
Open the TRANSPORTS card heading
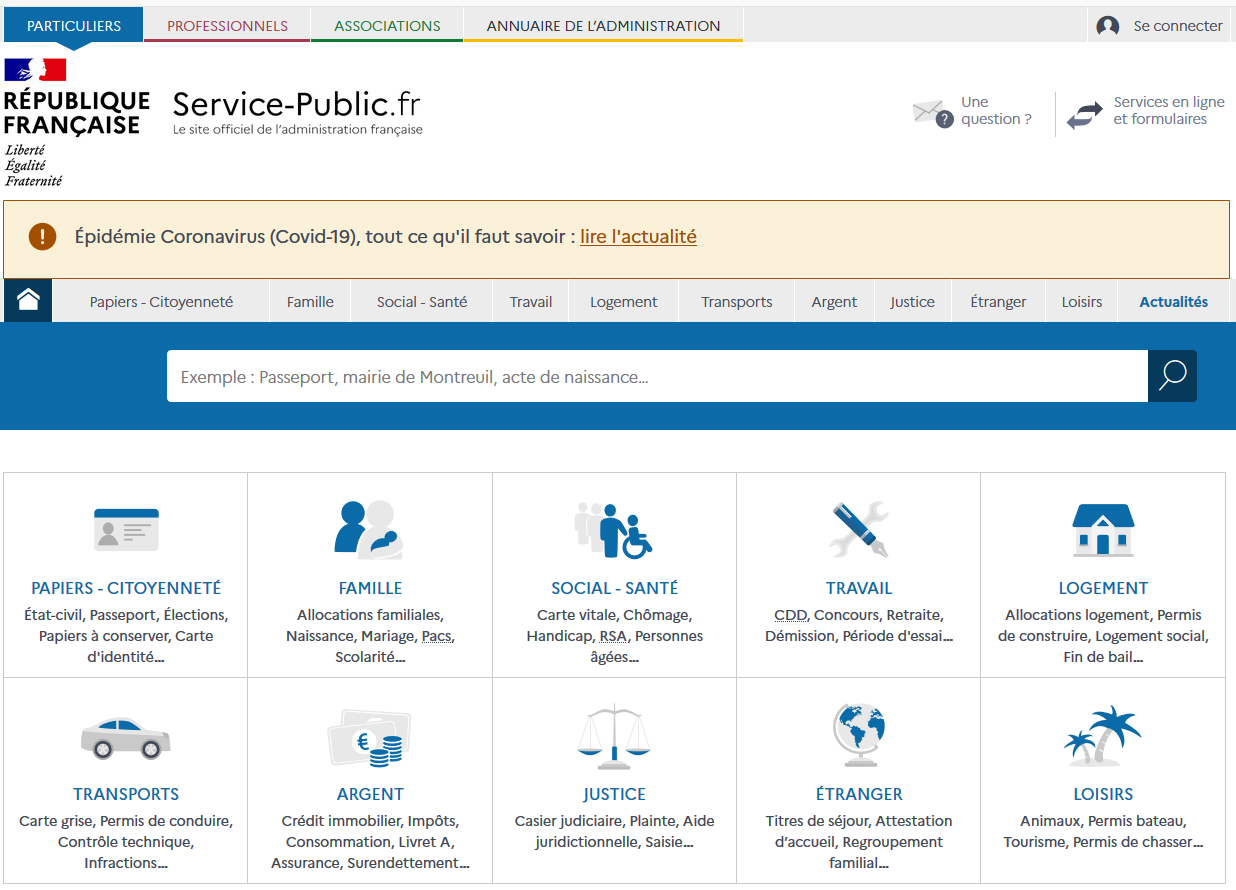pos(126,794)
